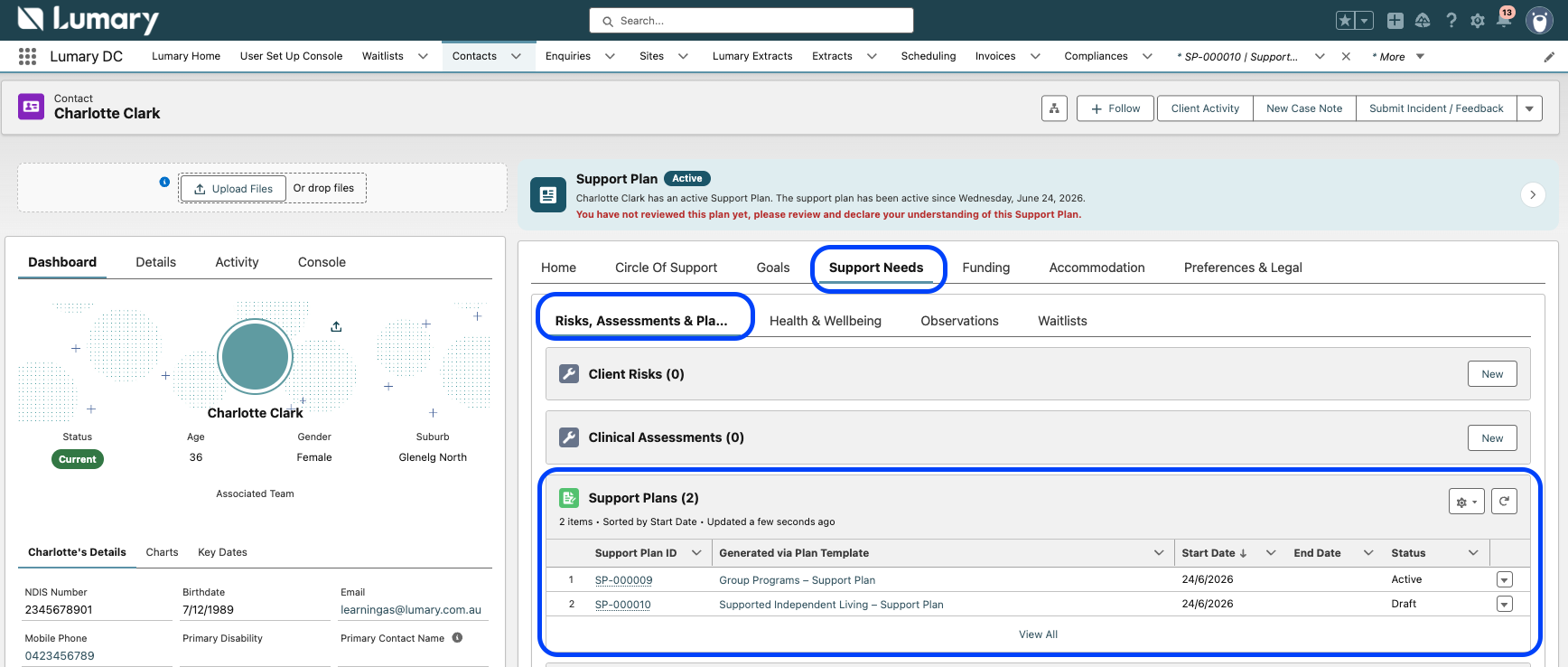This screenshot has width=1568, height=667.
Task: Click the Upload Files button
Action: [x=233, y=188]
